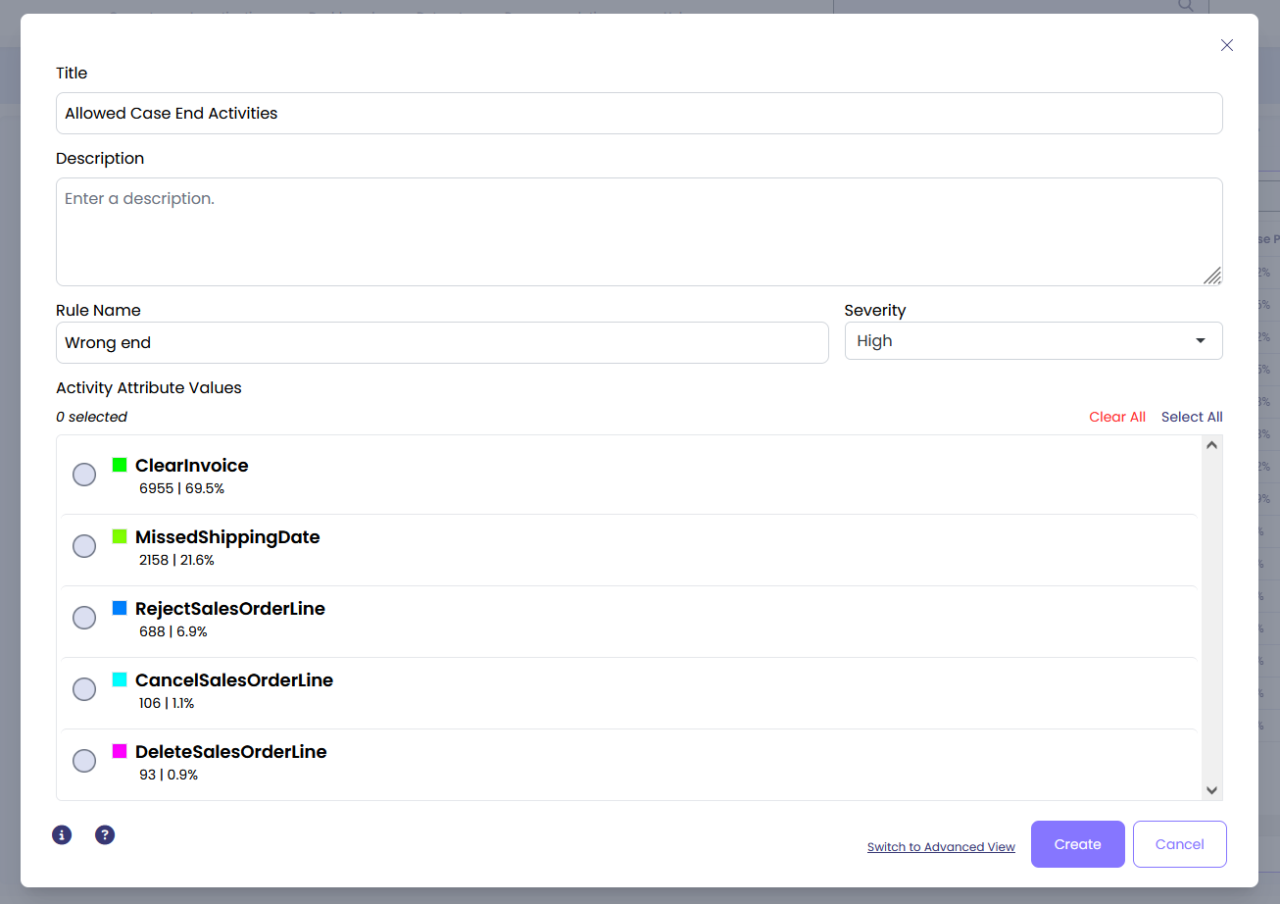Click the green ClearInvoice color swatch
The height and width of the screenshot is (904, 1280).
(120, 465)
